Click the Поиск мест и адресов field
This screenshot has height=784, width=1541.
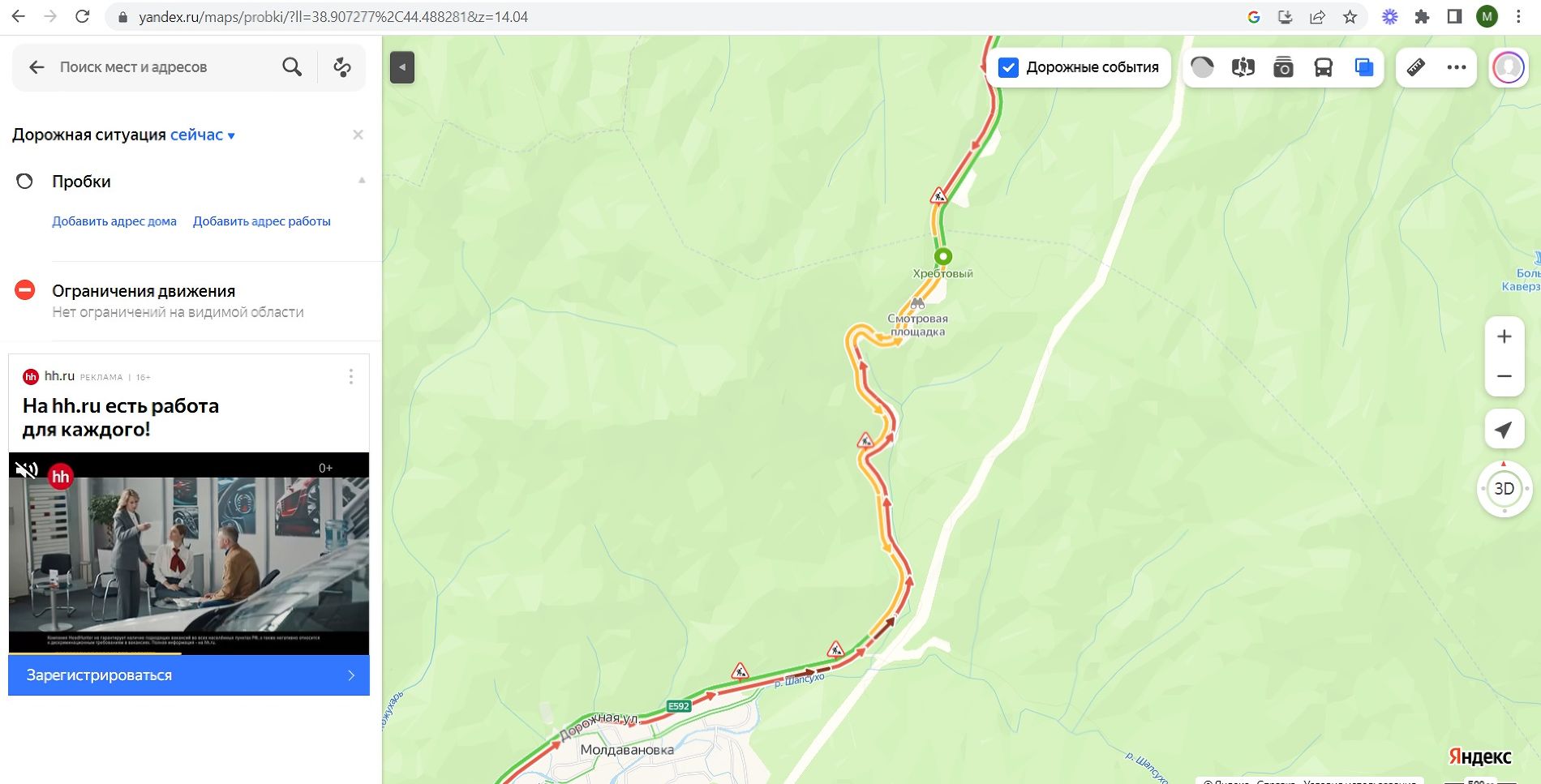coord(162,67)
